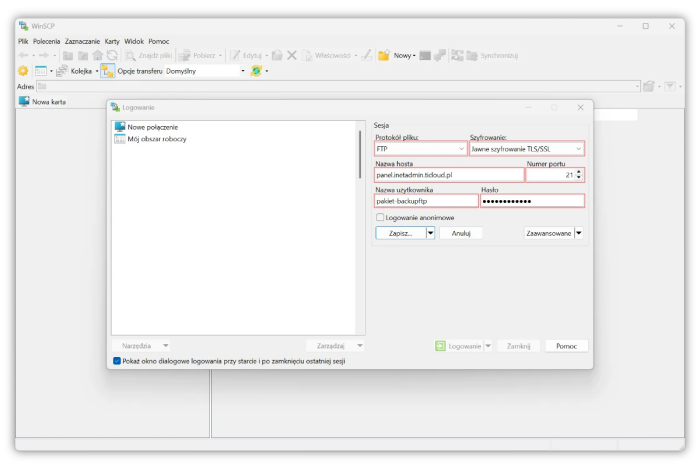Click the Edytuj toolbar button

[246, 55]
